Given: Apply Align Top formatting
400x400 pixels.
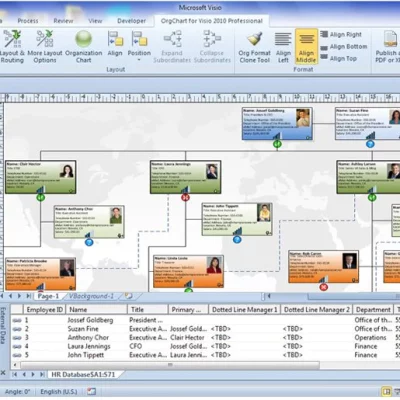Looking at the screenshot, I should pos(339,58).
